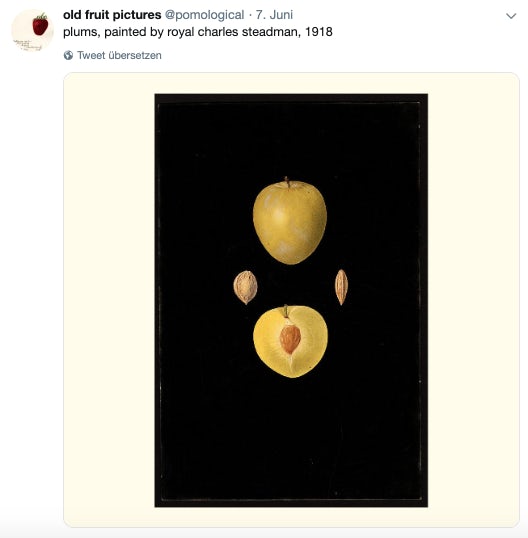Click Tweet übersetzen translate link
Viewport: 528px width, 538px height.
(x=119, y=55)
